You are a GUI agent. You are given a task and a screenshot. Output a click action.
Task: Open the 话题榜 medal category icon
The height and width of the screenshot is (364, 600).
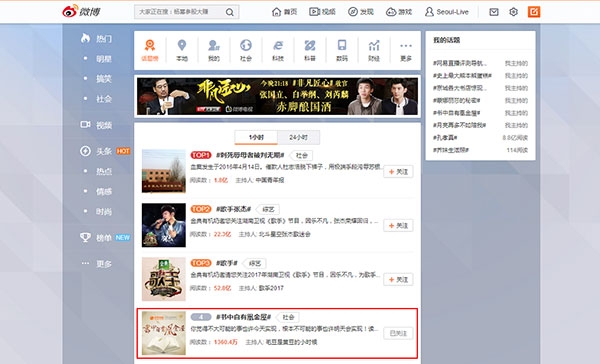[150, 46]
